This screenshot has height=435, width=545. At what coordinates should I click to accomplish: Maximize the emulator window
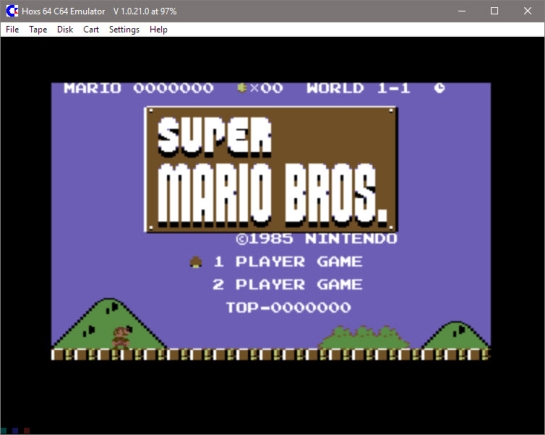[494, 11]
